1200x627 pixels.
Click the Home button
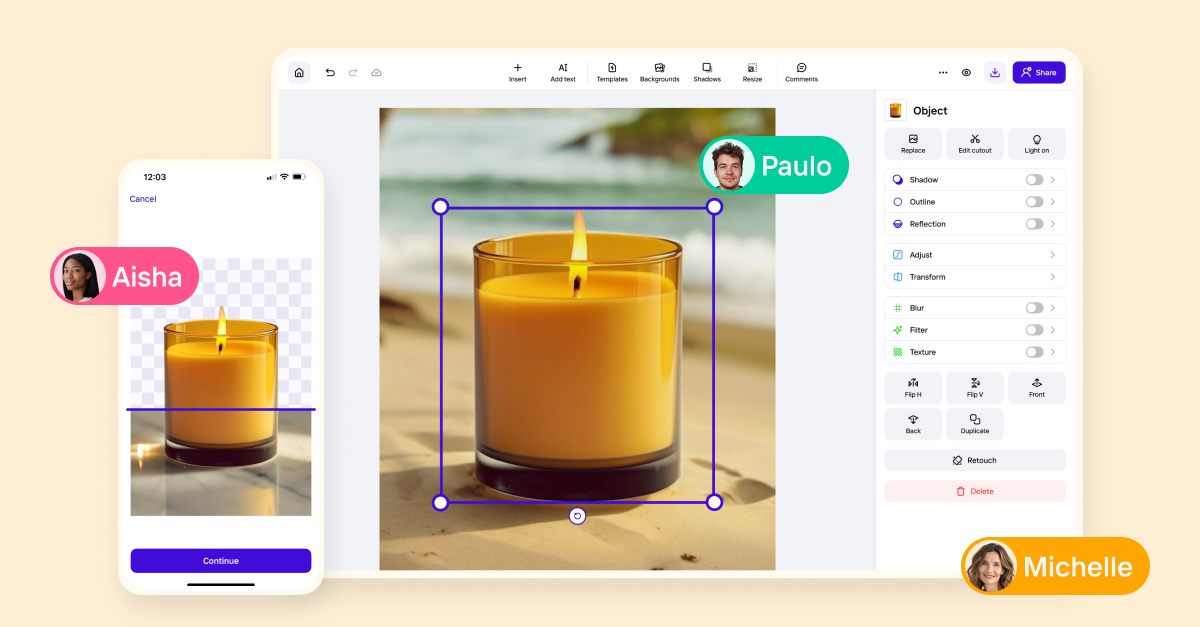click(x=299, y=72)
